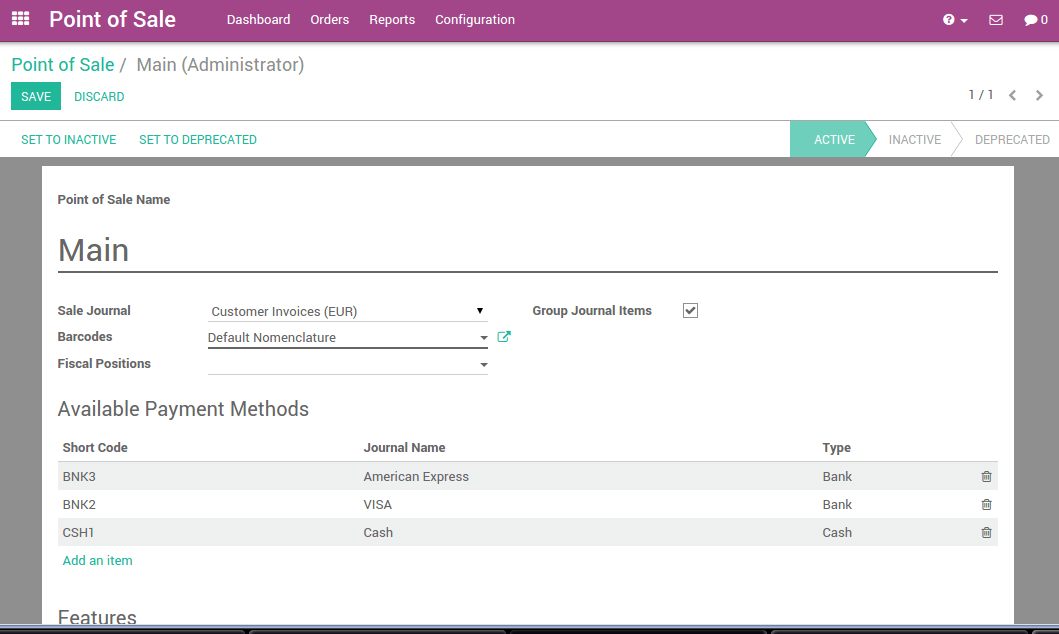Click the Save button
The width and height of the screenshot is (1059, 634).
point(36,97)
